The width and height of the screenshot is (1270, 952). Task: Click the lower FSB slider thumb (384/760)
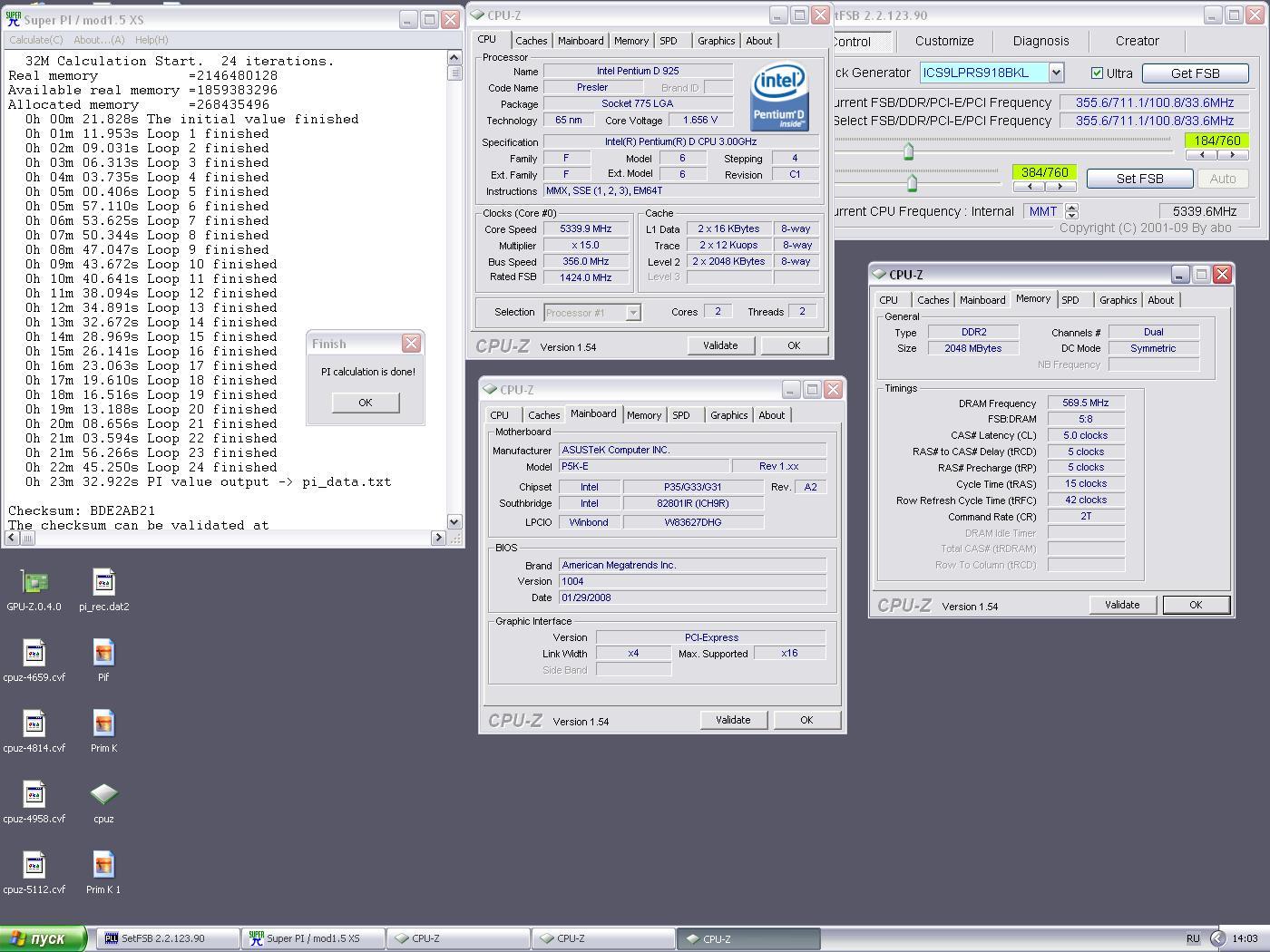[x=913, y=183]
